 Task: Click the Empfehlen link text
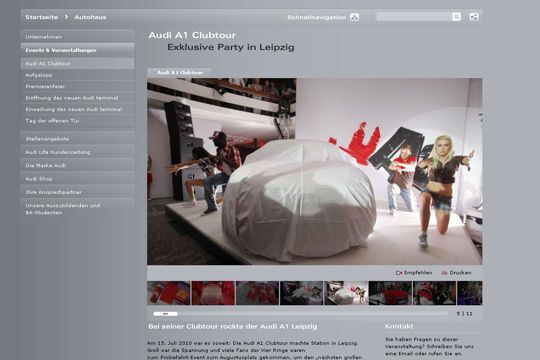click(x=418, y=272)
